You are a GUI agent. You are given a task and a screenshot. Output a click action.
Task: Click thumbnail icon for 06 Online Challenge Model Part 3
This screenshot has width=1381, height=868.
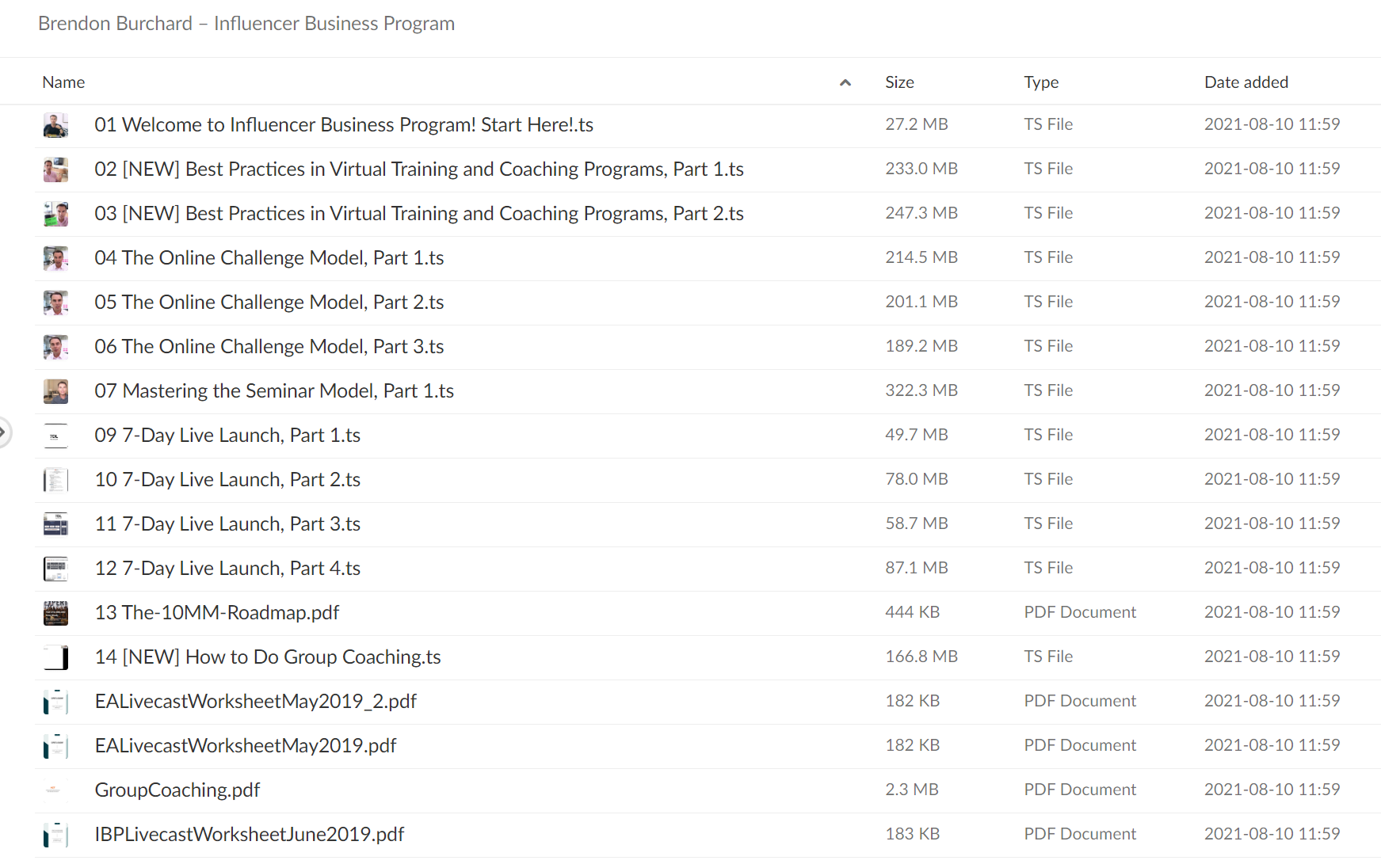point(55,347)
